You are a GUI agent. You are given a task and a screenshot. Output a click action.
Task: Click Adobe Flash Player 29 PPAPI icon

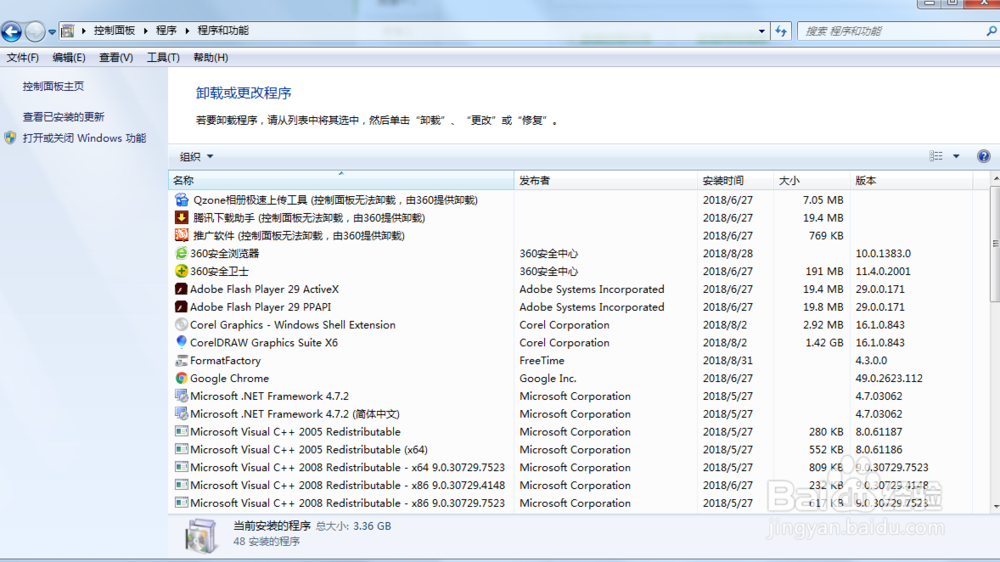point(182,307)
